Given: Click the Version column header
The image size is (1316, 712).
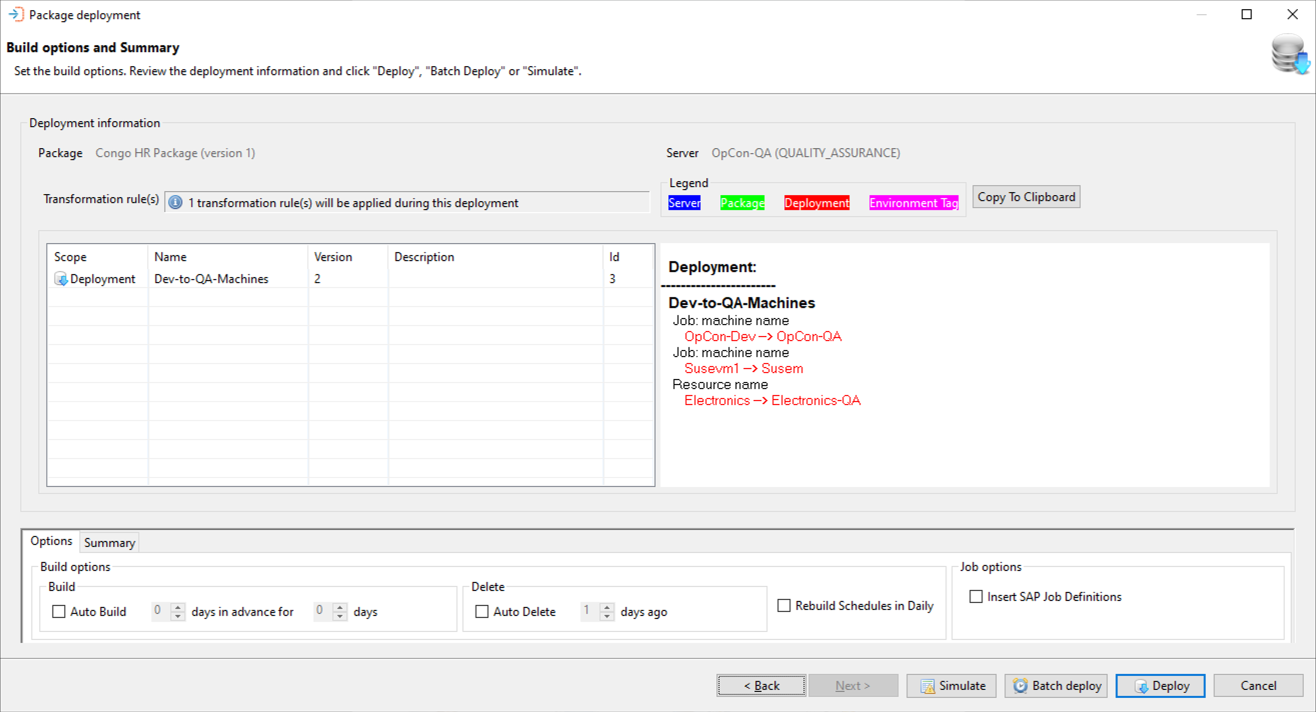Looking at the screenshot, I should (348, 257).
